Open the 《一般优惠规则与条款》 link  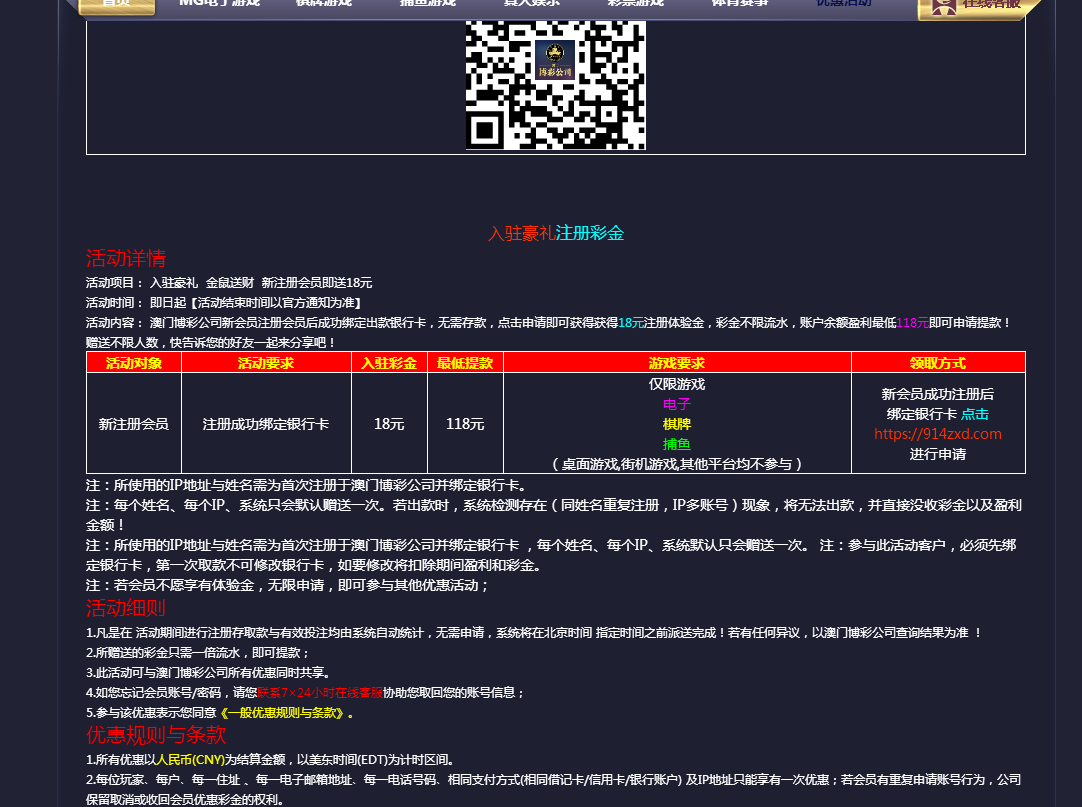pyautogui.click(x=282, y=712)
